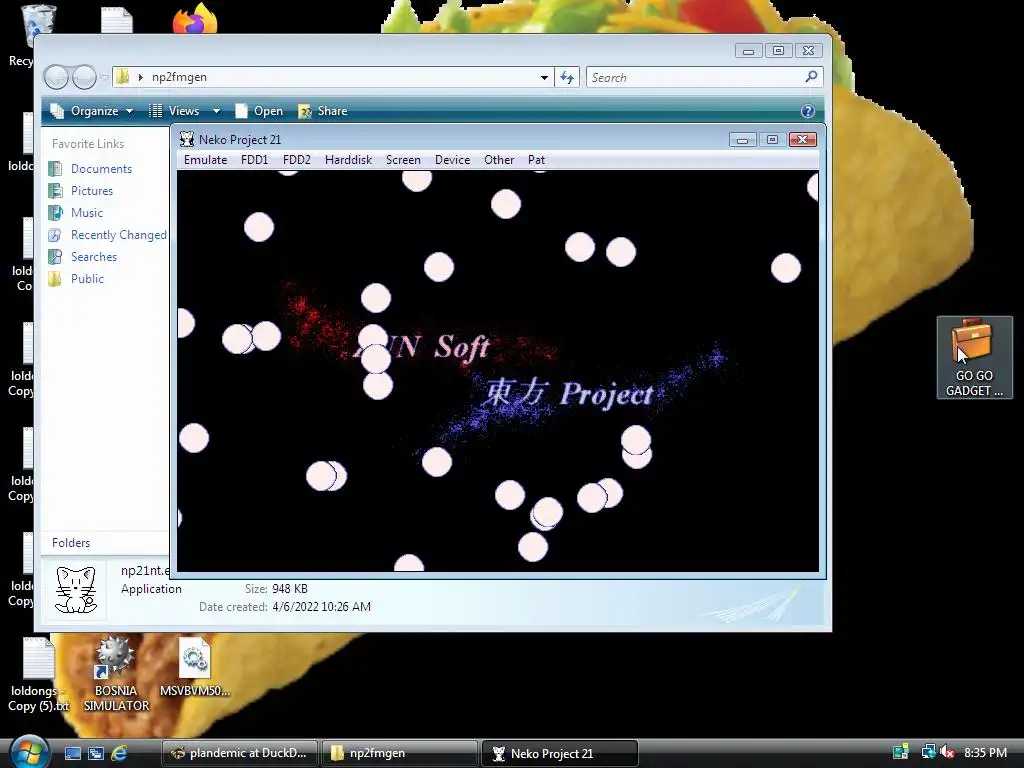Open Explorer help question mark icon
Viewport: 1024px width, 768px height.
[x=808, y=111]
